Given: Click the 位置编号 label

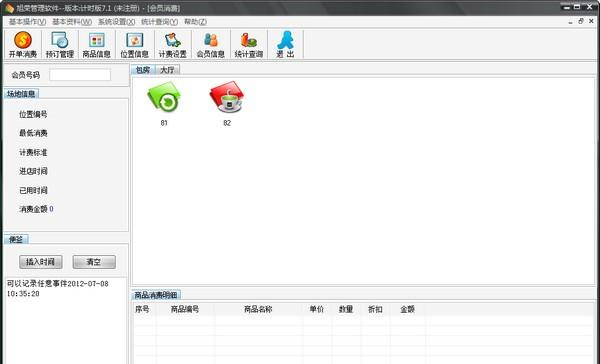Looking at the screenshot, I should (x=33, y=114).
